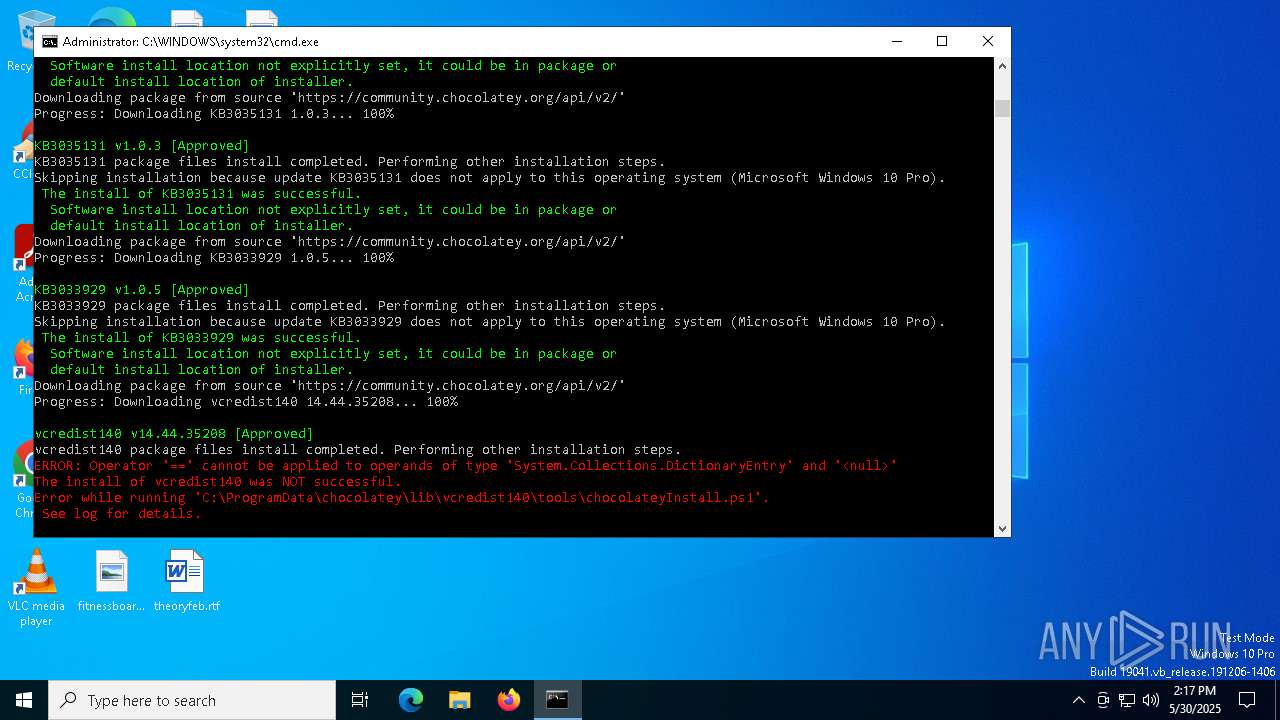The image size is (1280, 720).
Task: Click the console scrollbar up arrow
Action: pos(1002,66)
